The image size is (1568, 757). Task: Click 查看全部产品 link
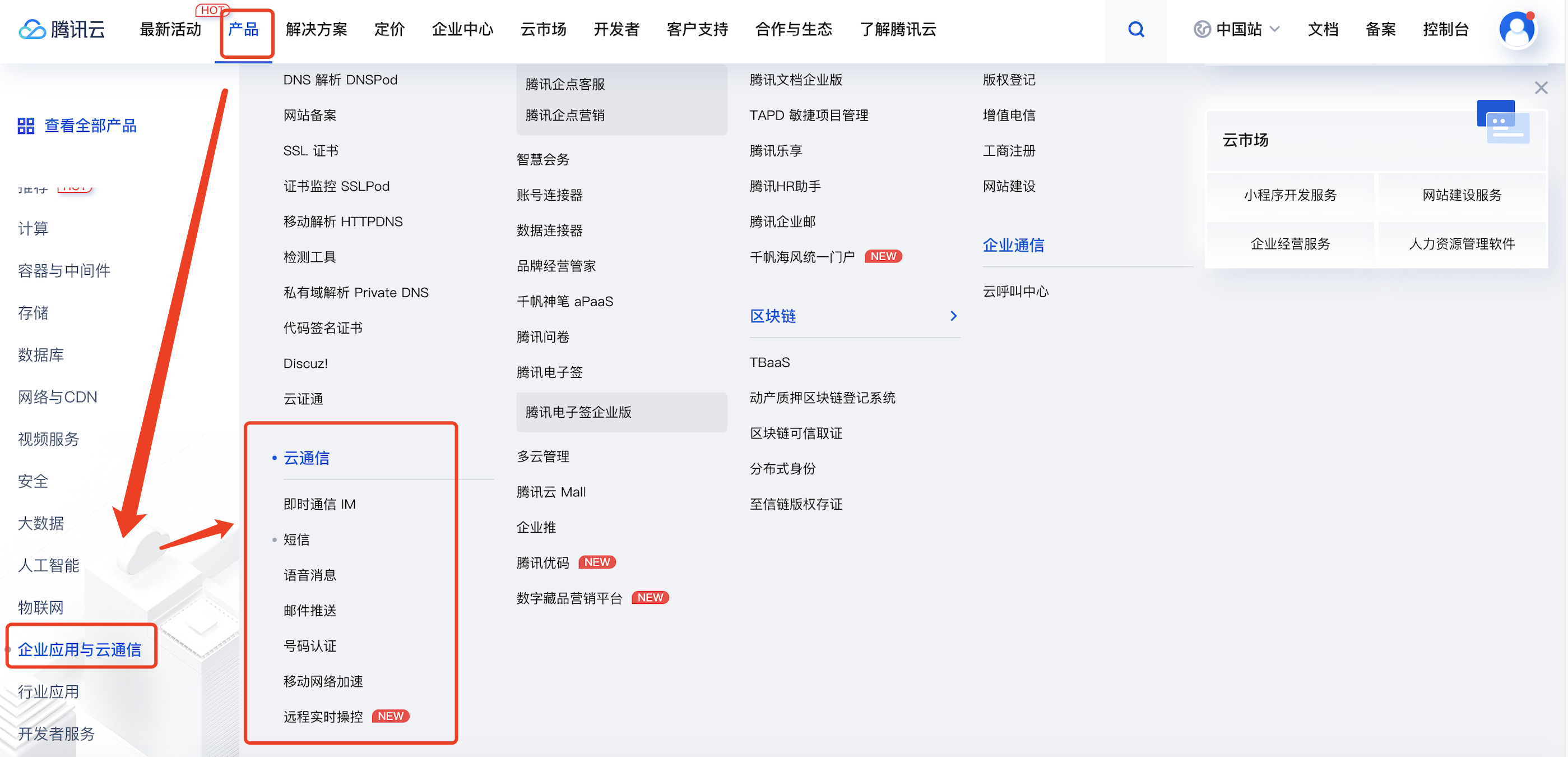90,126
